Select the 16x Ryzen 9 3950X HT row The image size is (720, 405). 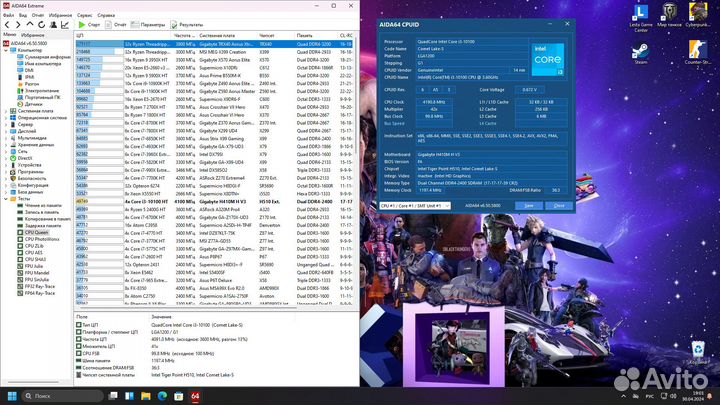(x=214, y=60)
